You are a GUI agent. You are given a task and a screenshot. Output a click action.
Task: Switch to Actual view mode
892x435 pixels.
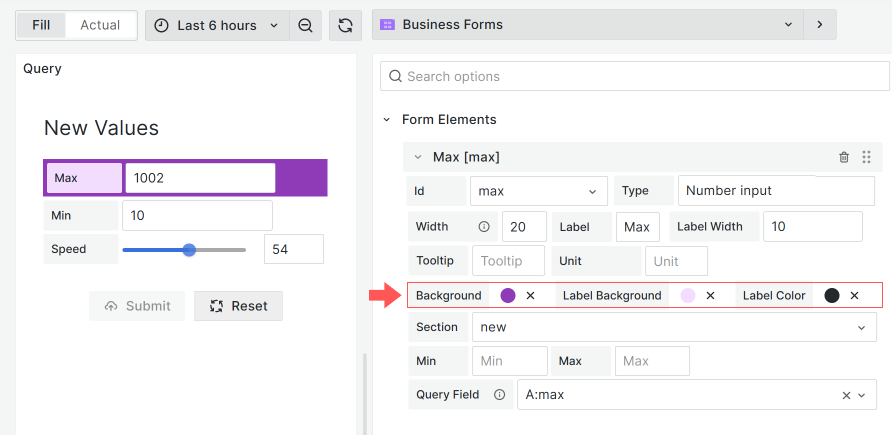pyautogui.click(x=100, y=25)
